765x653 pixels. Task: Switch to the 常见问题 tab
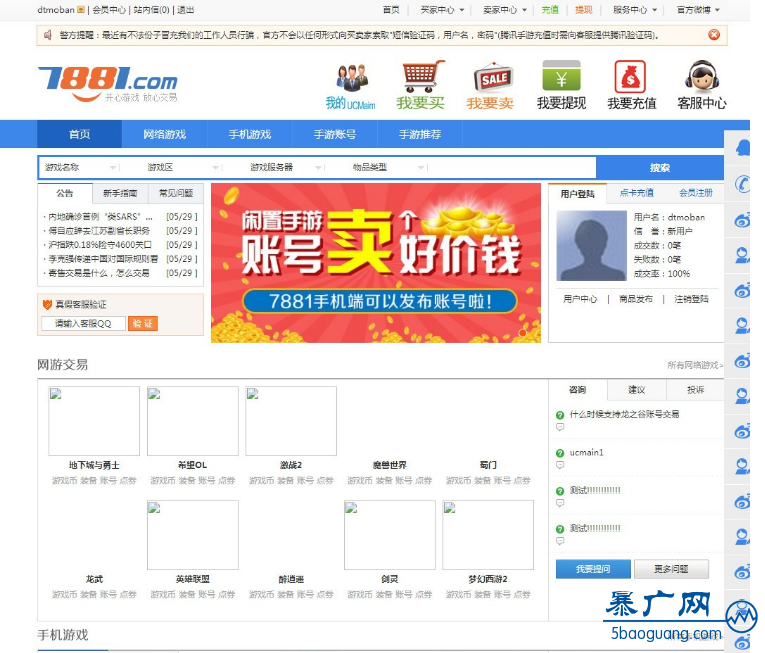[176, 193]
